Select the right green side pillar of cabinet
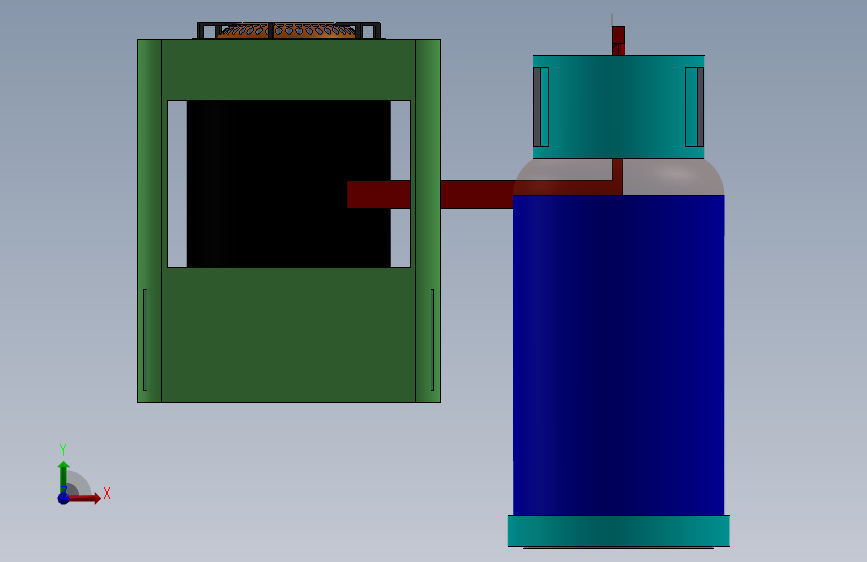The height and width of the screenshot is (562, 867). click(x=428, y=221)
